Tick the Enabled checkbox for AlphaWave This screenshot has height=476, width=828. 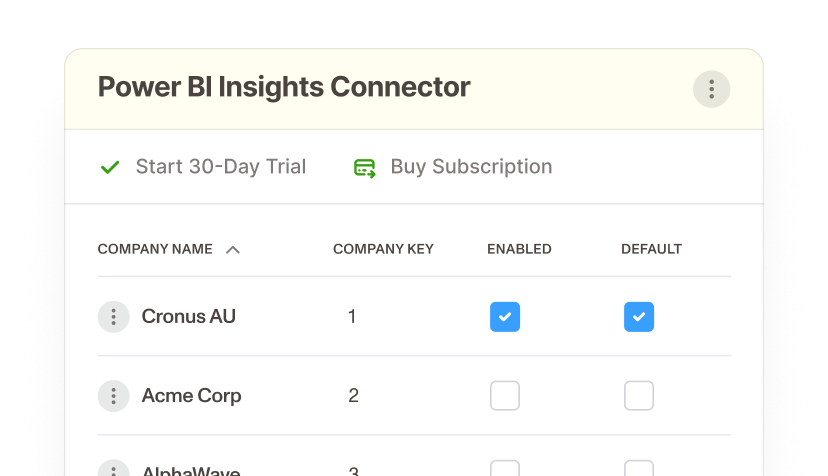pyautogui.click(x=505, y=468)
